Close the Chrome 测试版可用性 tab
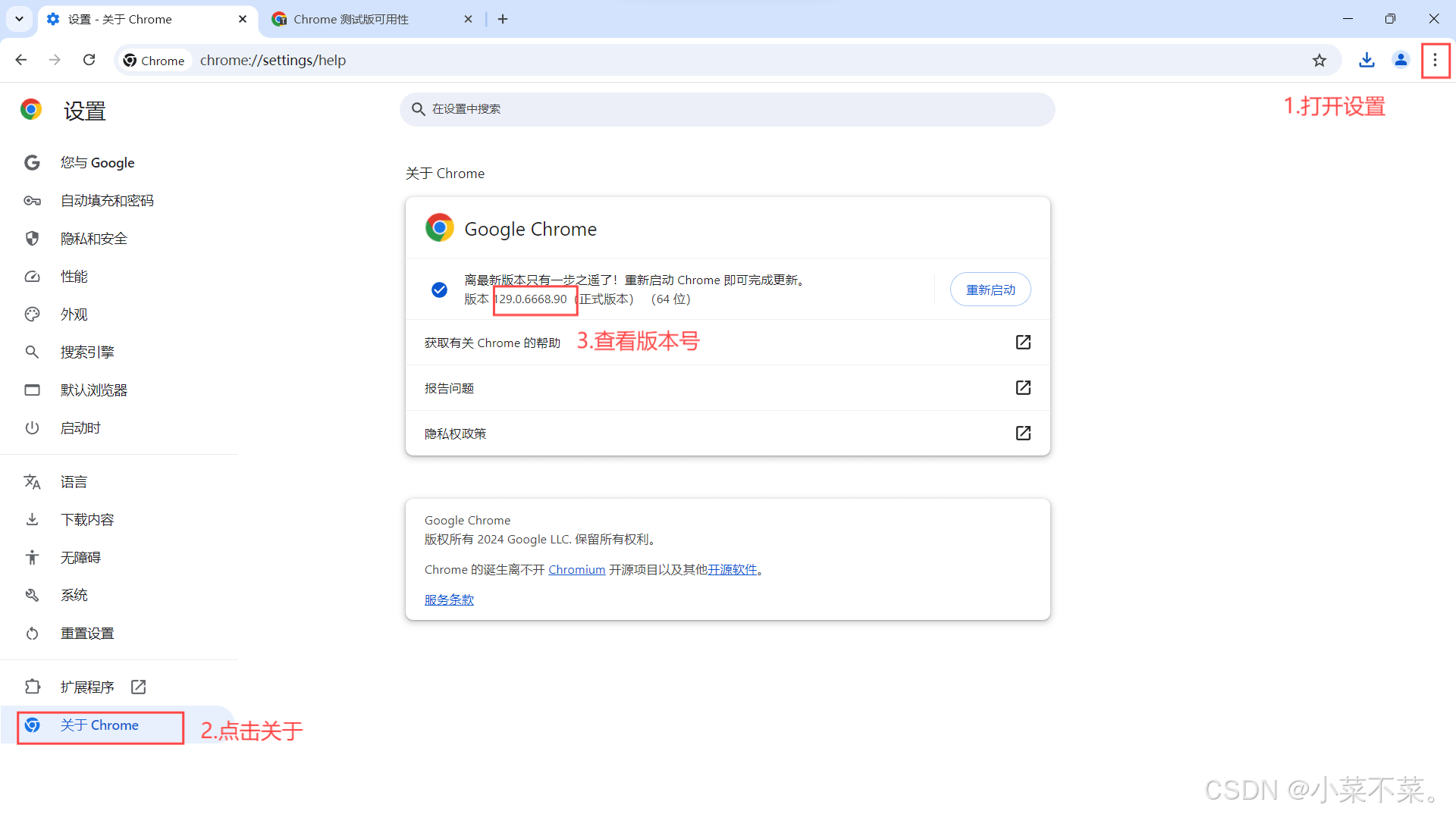This screenshot has width=1456, height=814. click(468, 19)
